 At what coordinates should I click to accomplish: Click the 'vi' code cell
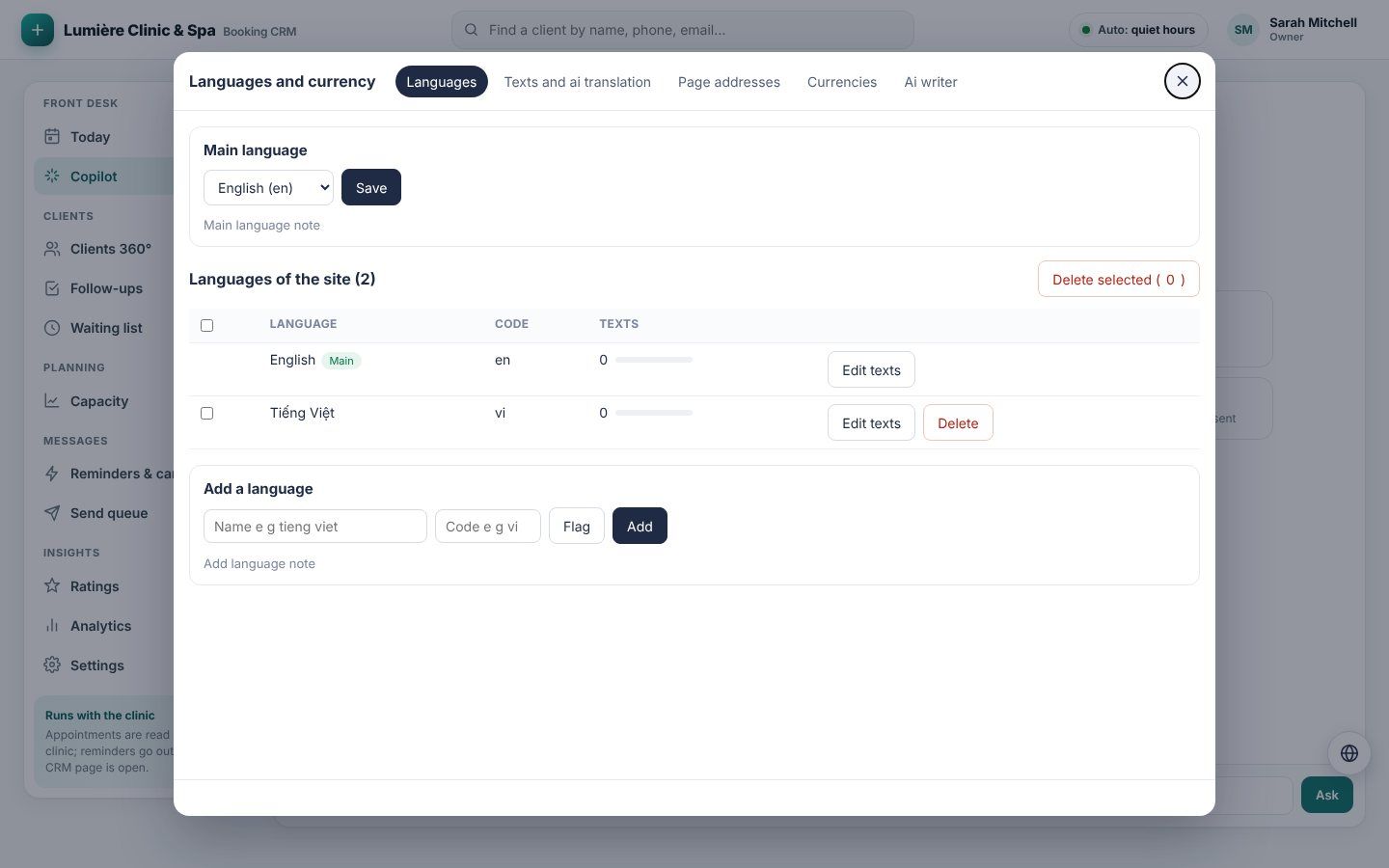500,413
